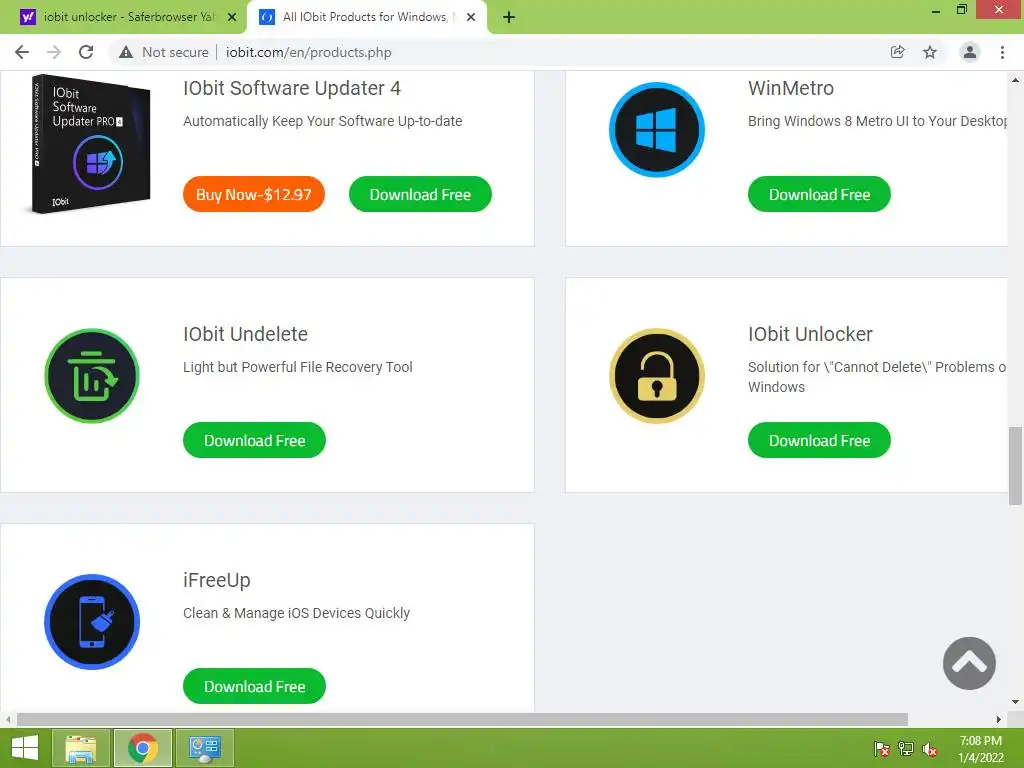Open a new browser tab
The height and width of the screenshot is (768, 1024).
click(x=509, y=17)
